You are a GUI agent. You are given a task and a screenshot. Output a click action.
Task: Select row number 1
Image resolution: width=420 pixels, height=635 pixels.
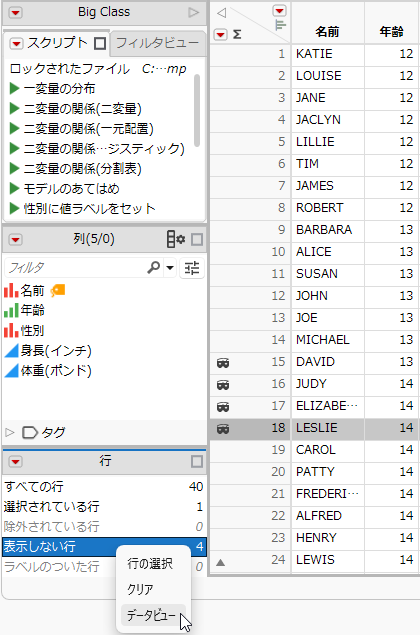click(x=282, y=53)
